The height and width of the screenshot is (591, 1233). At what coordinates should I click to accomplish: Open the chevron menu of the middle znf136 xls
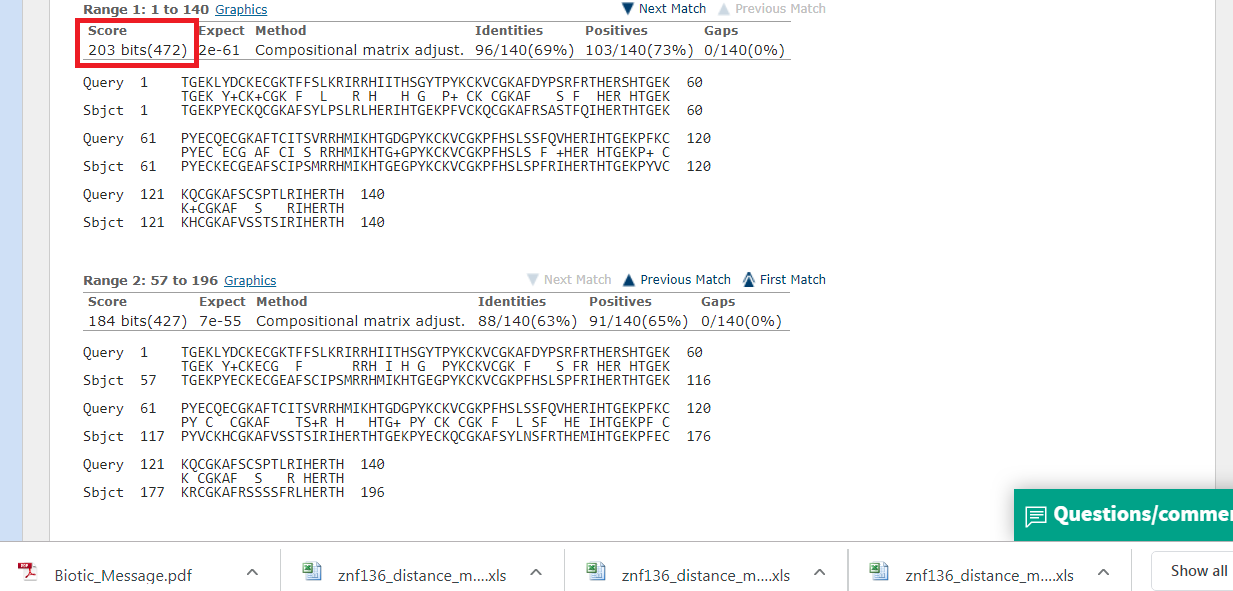pos(819,572)
